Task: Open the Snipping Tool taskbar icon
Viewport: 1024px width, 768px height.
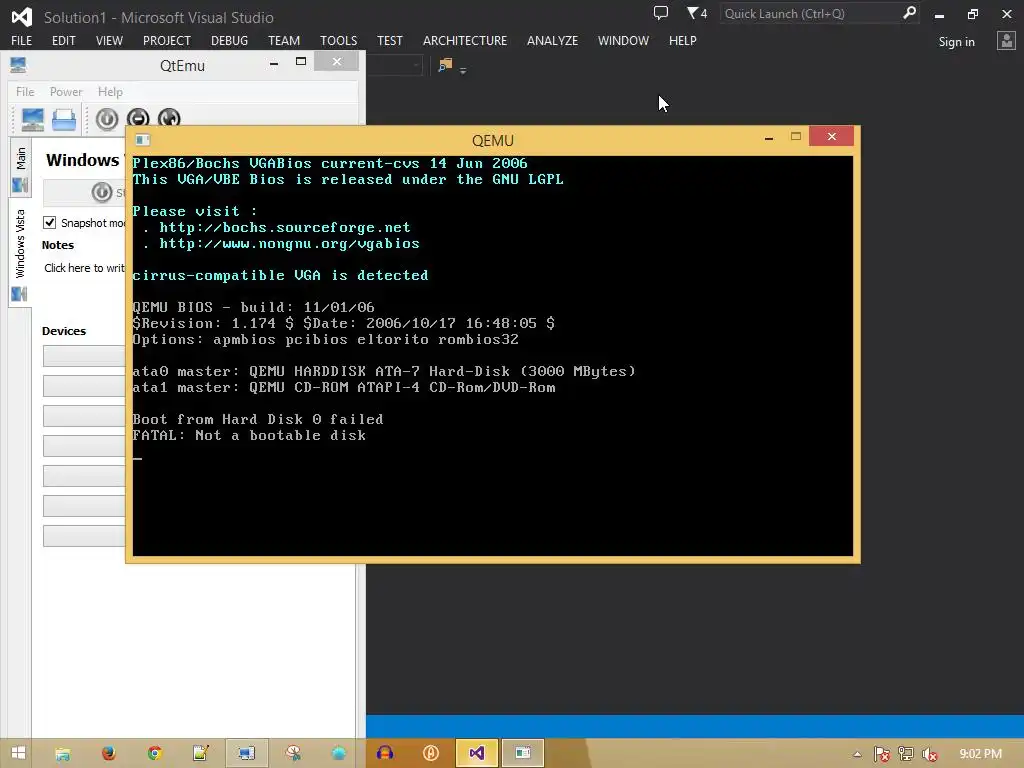Action: [293, 754]
